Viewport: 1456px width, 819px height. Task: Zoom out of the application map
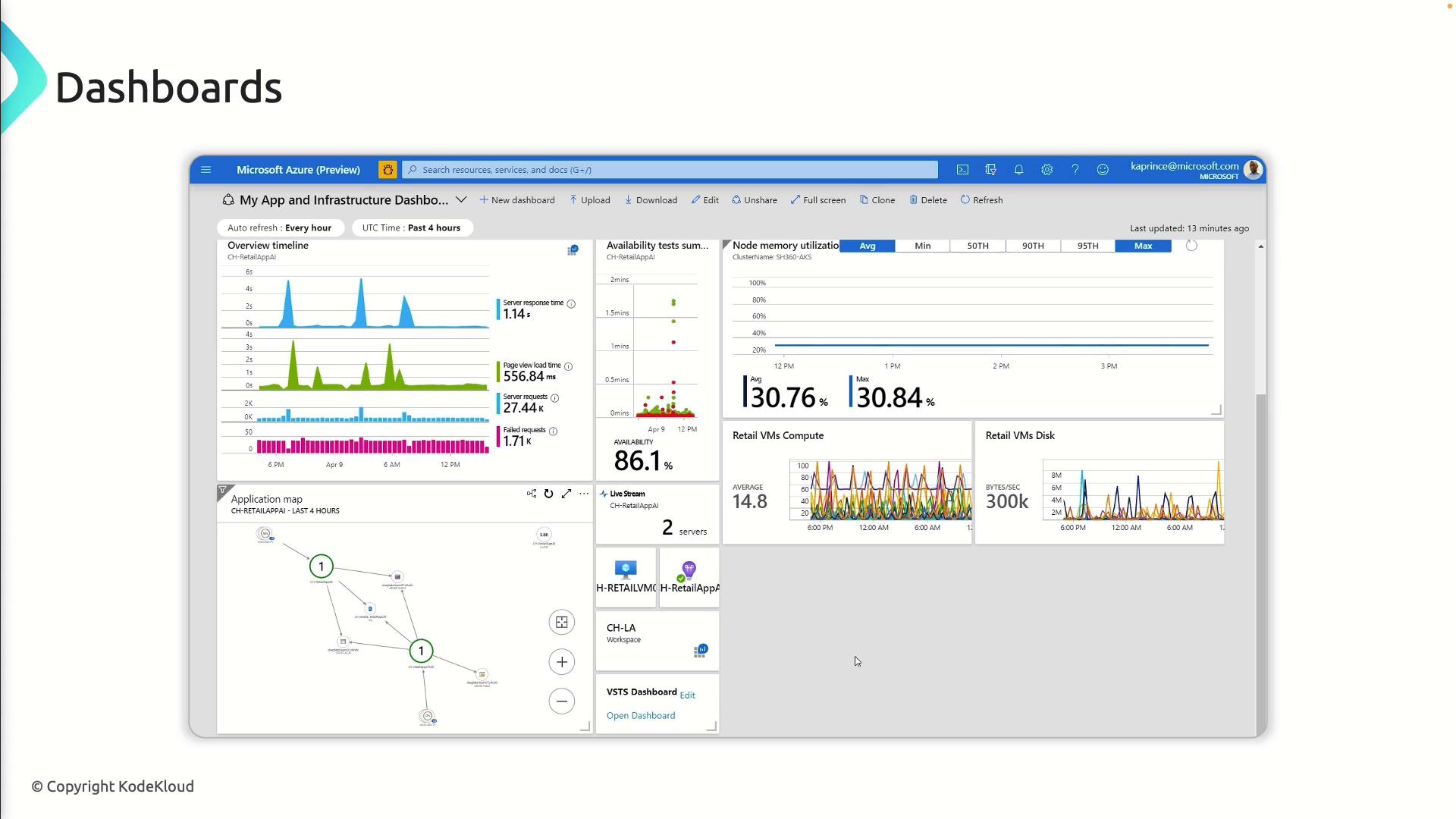pos(562,701)
